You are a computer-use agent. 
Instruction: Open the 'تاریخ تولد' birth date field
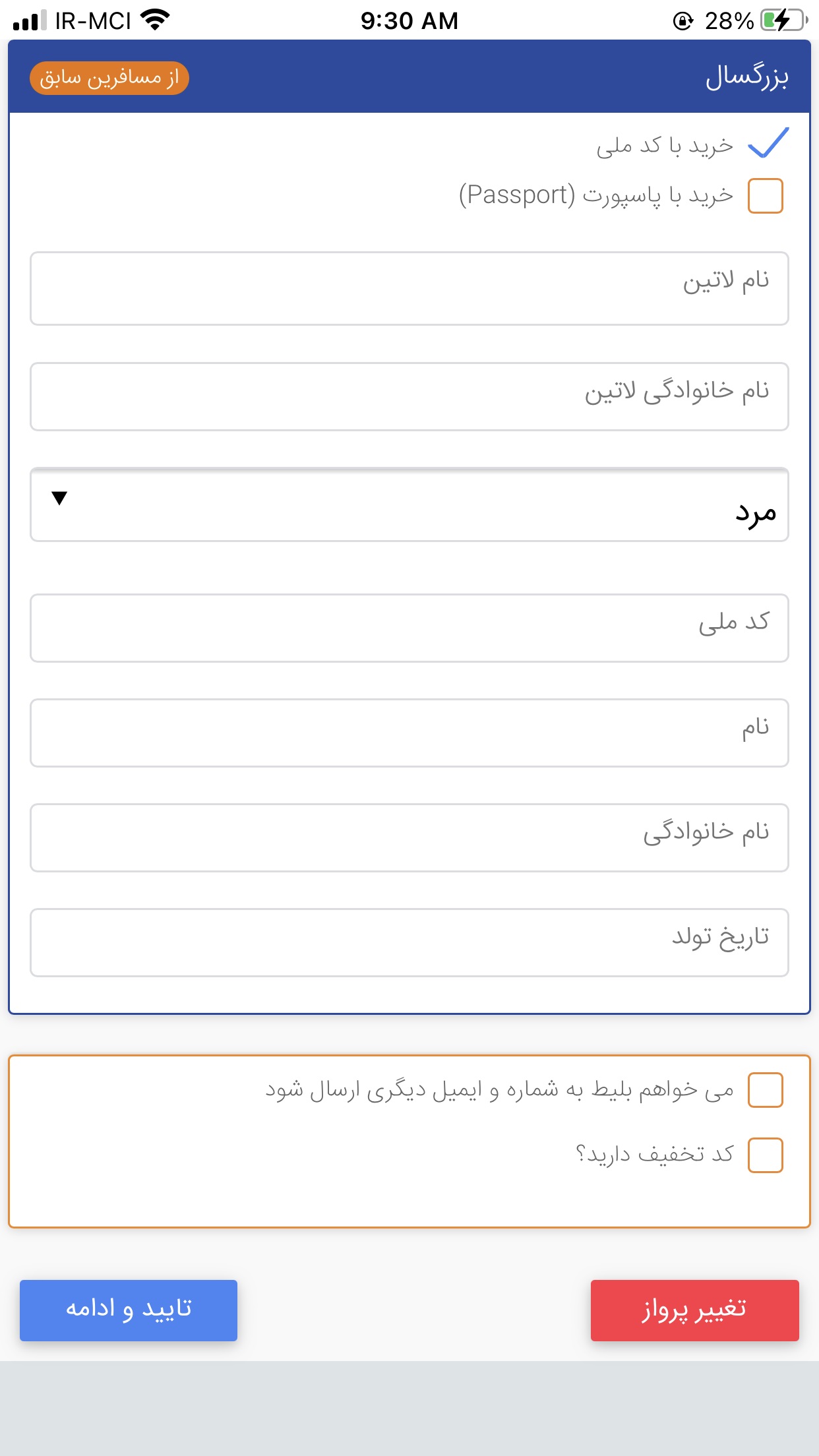click(409, 942)
